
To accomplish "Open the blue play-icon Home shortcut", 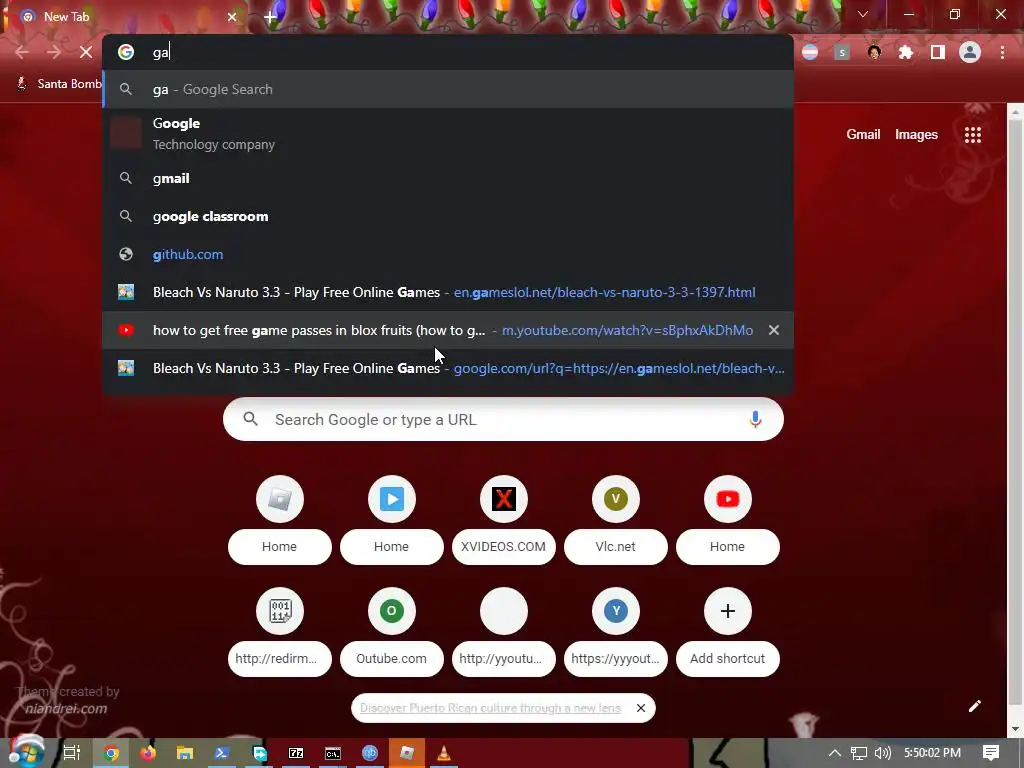I will tap(392, 519).
